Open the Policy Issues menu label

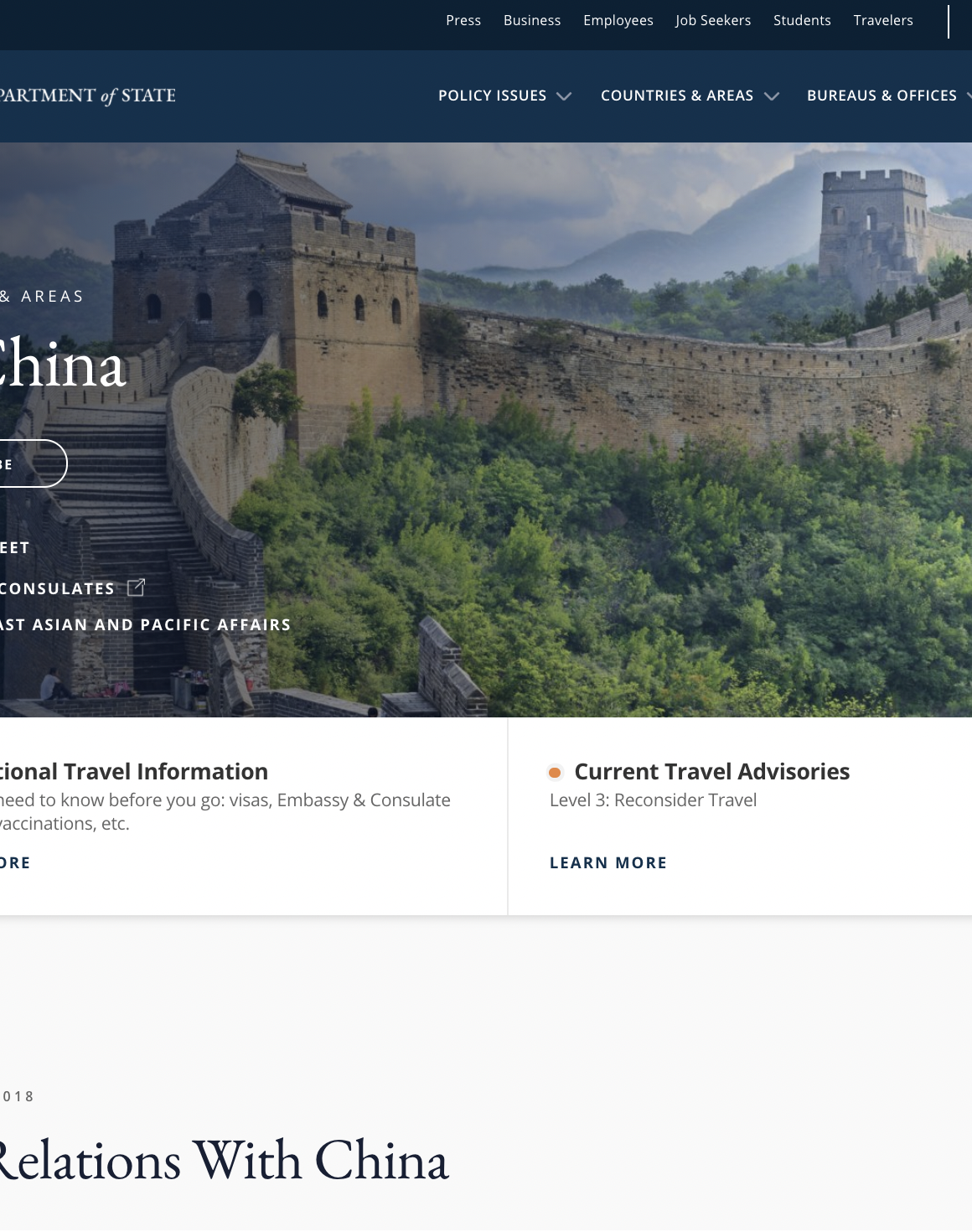click(492, 96)
